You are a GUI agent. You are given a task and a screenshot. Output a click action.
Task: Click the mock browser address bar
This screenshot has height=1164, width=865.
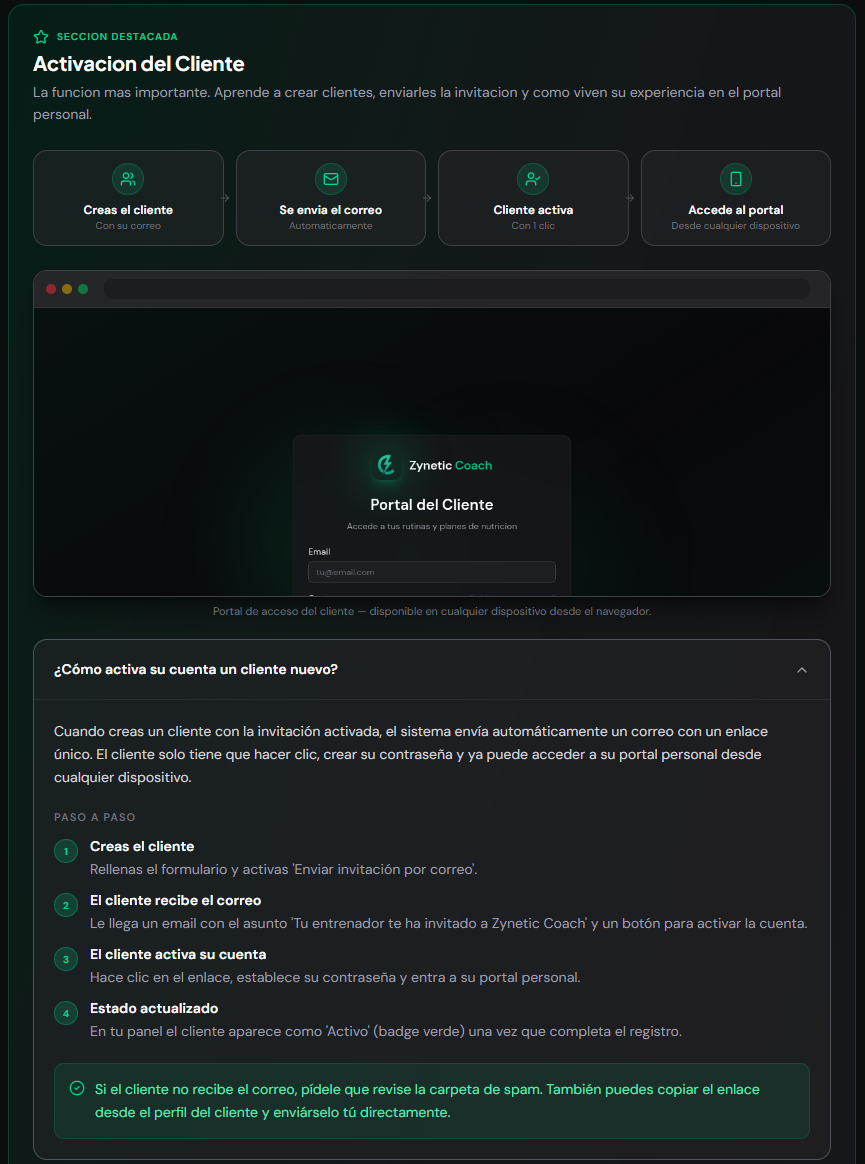point(457,289)
